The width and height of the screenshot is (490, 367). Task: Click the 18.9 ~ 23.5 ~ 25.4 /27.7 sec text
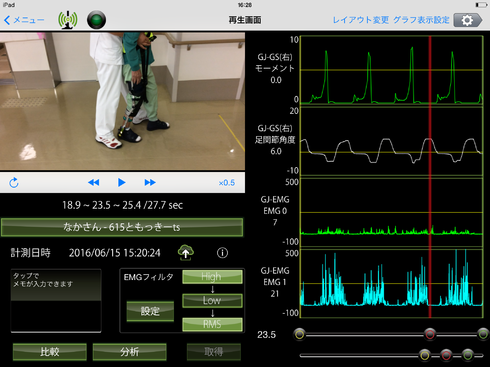122,205
